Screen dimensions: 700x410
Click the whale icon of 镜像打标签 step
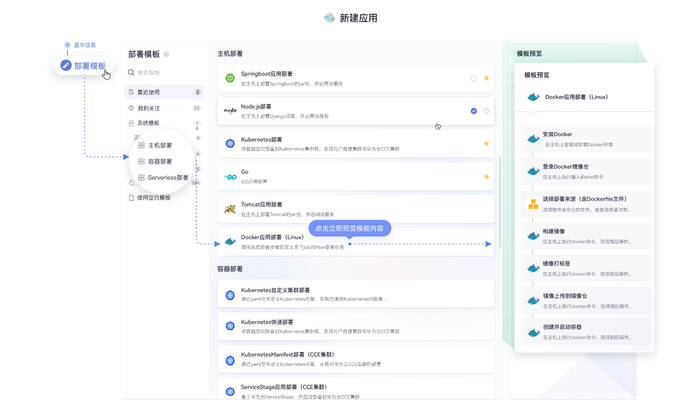(533, 268)
